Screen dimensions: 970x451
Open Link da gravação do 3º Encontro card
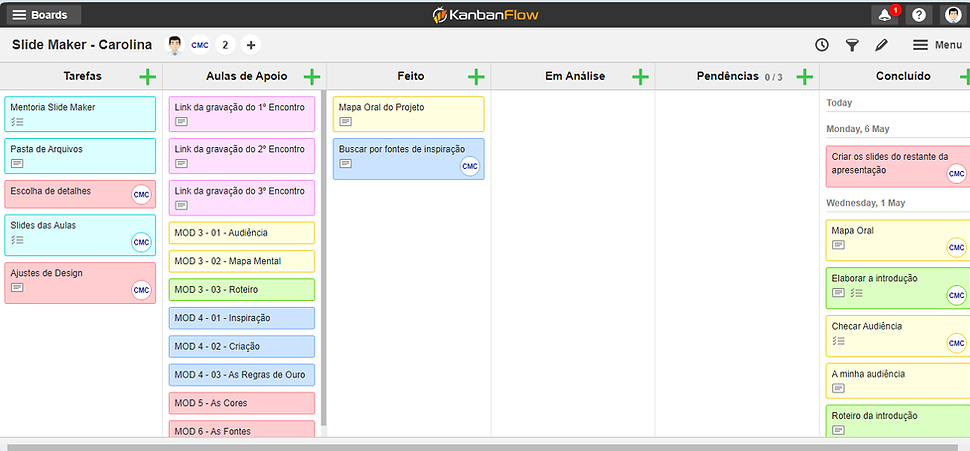tap(241, 198)
